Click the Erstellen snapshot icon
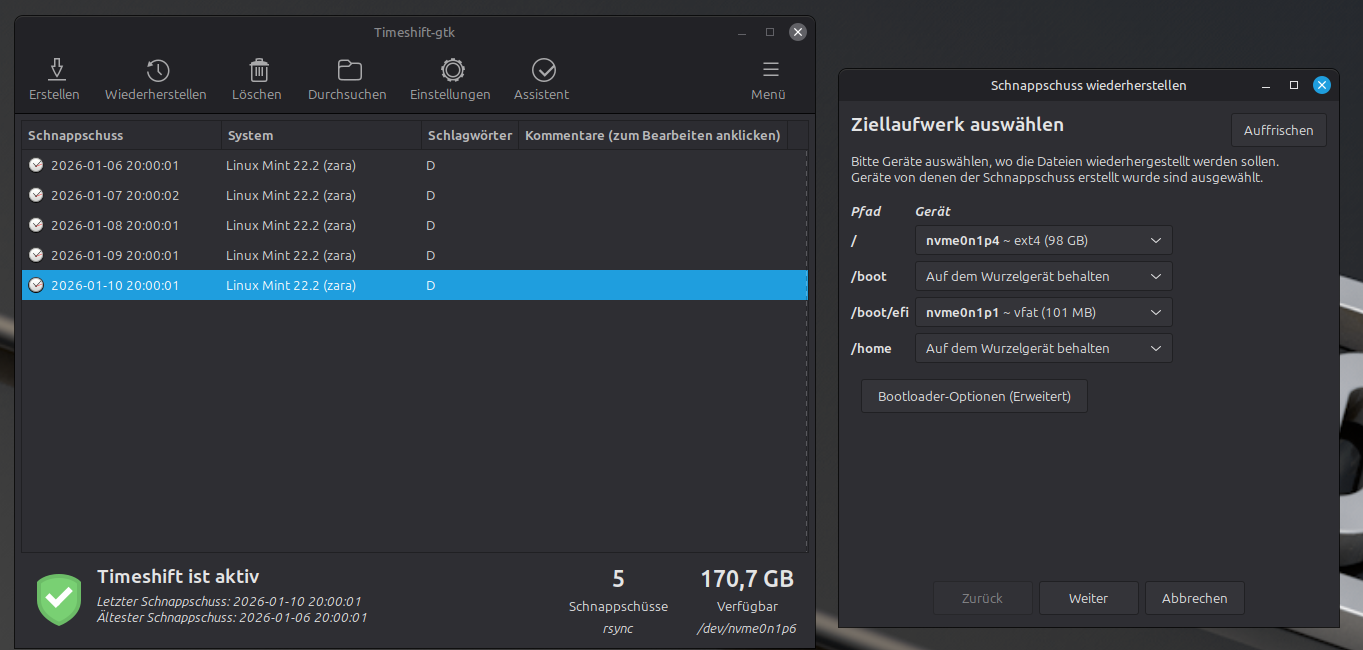The width and height of the screenshot is (1363, 650). 57,70
